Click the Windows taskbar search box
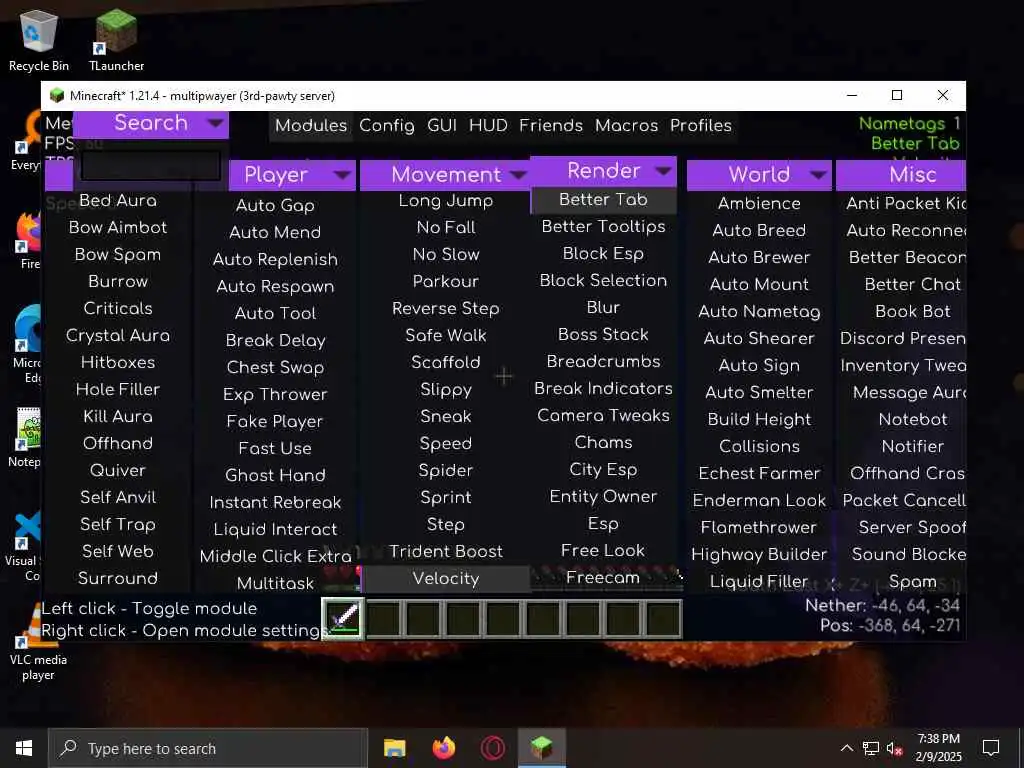Viewport: 1024px width, 768px height. [x=208, y=748]
